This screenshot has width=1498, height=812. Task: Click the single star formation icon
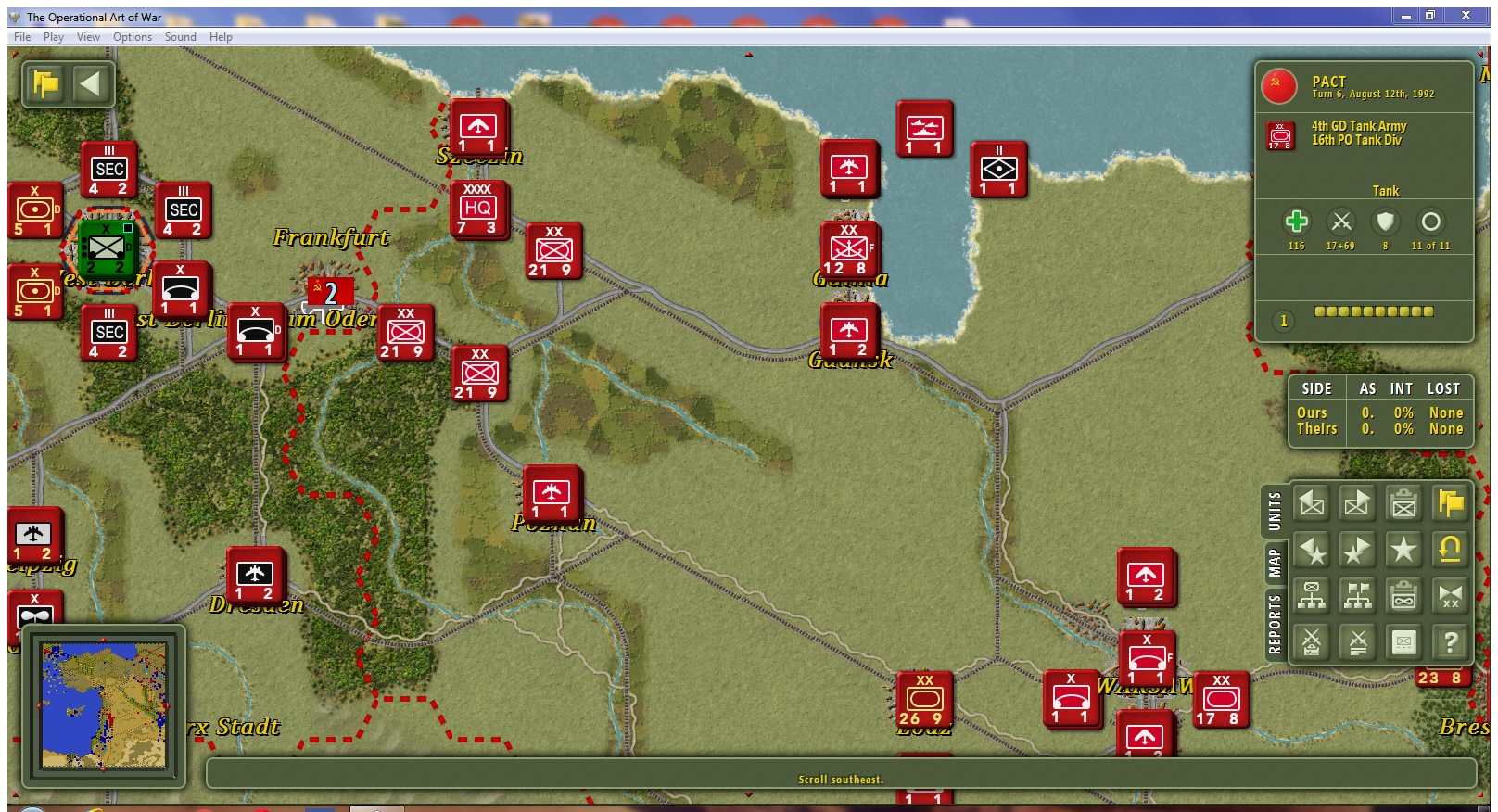pos(1403,550)
